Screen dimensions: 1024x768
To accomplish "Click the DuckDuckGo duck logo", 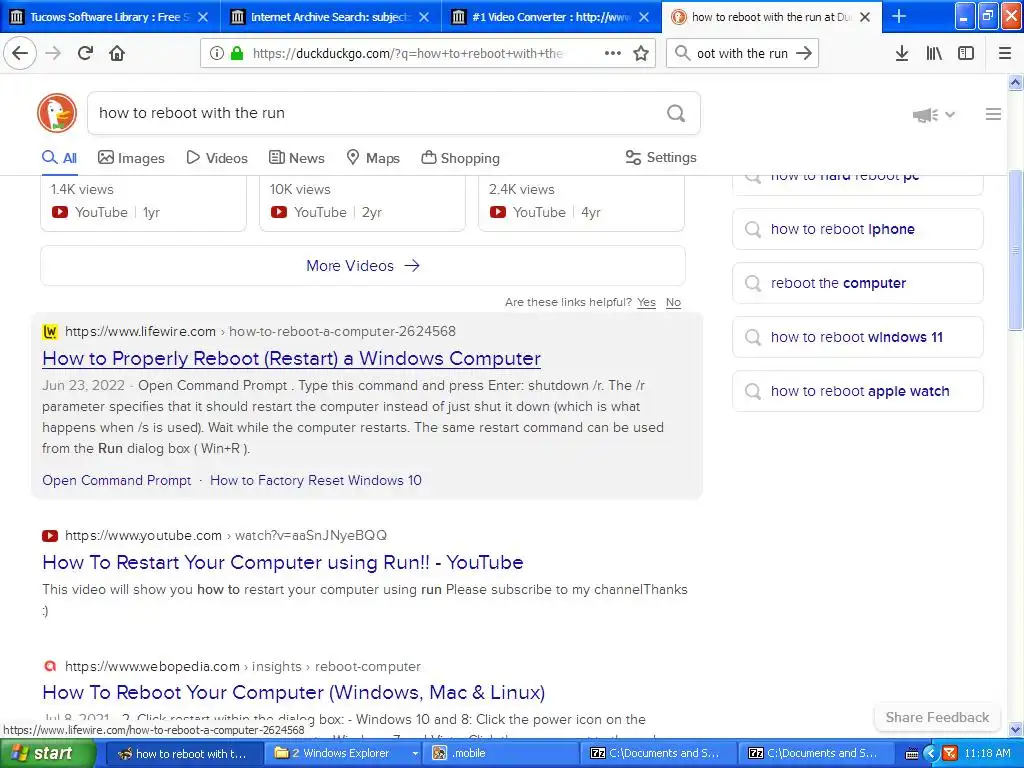I will point(57,113).
